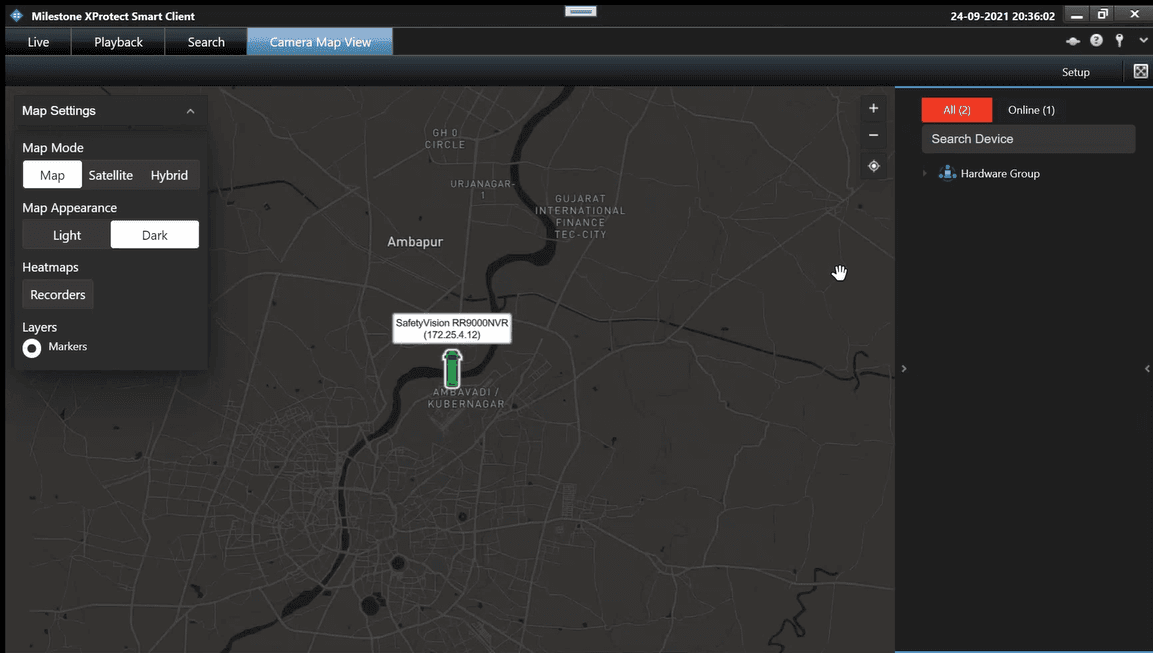Click the status indicator icon left of Help

[1073, 41]
